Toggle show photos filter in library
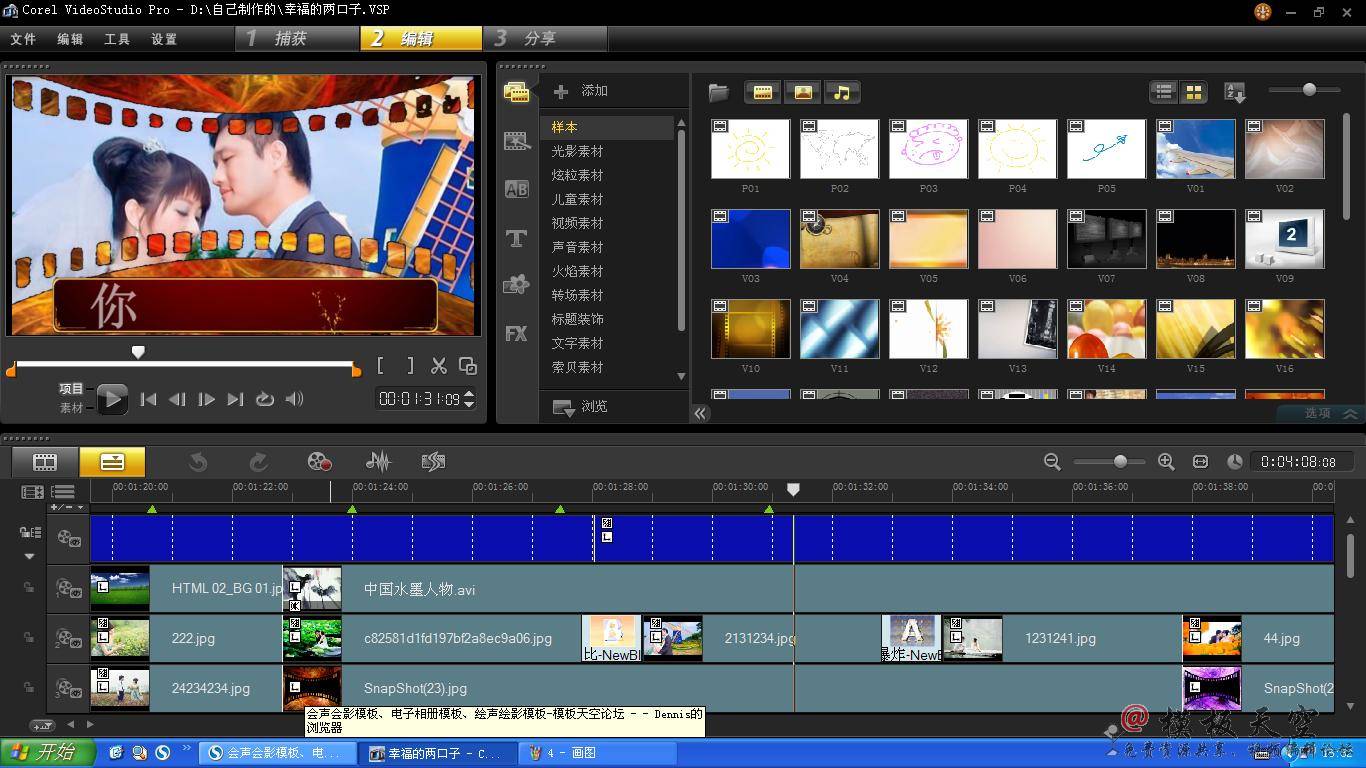Viewport: 1366px width, 768px height. point(802,92)
